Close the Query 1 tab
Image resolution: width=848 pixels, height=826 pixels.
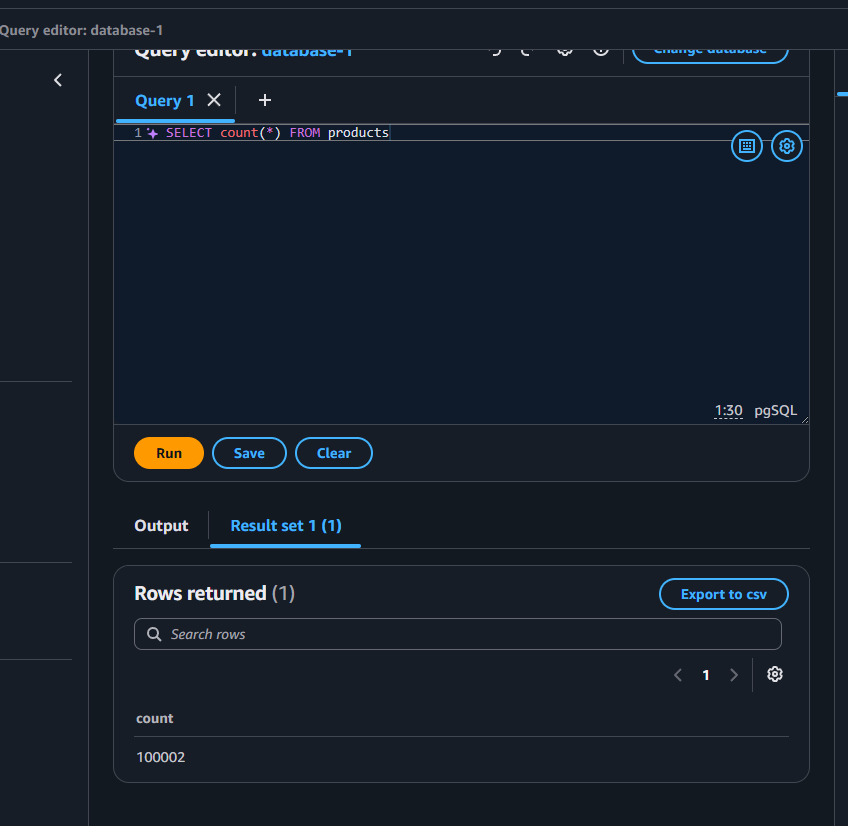(x=214, y=100)
